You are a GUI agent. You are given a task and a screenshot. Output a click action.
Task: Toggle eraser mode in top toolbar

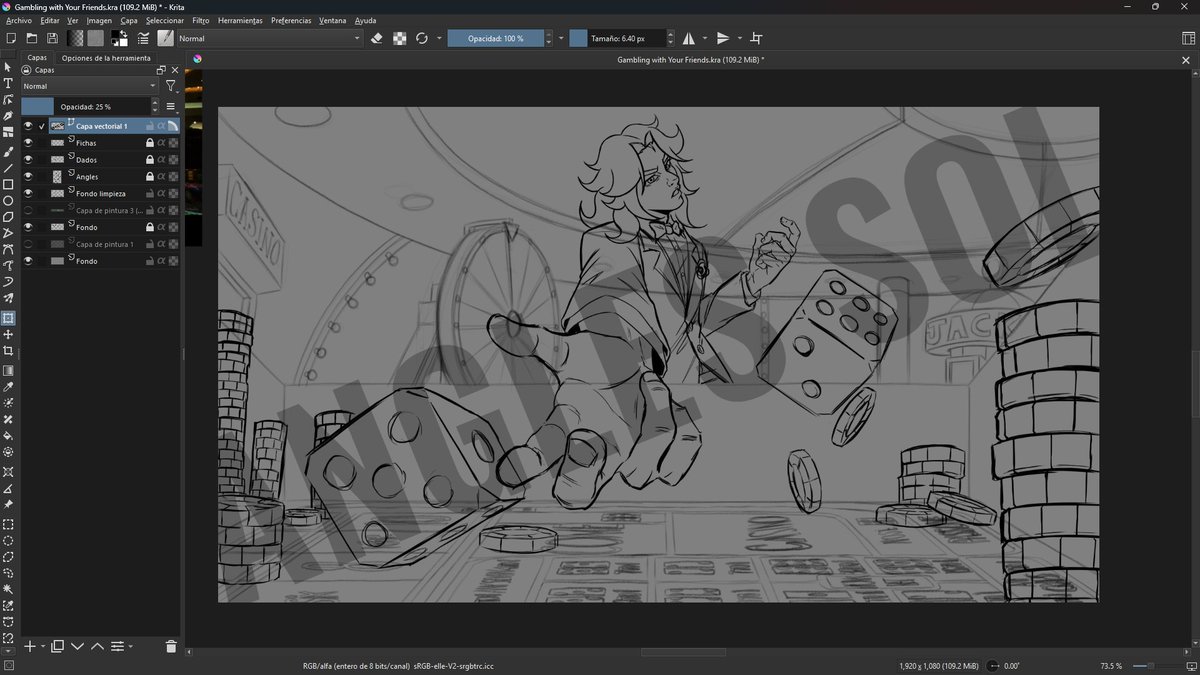point(377,38)
